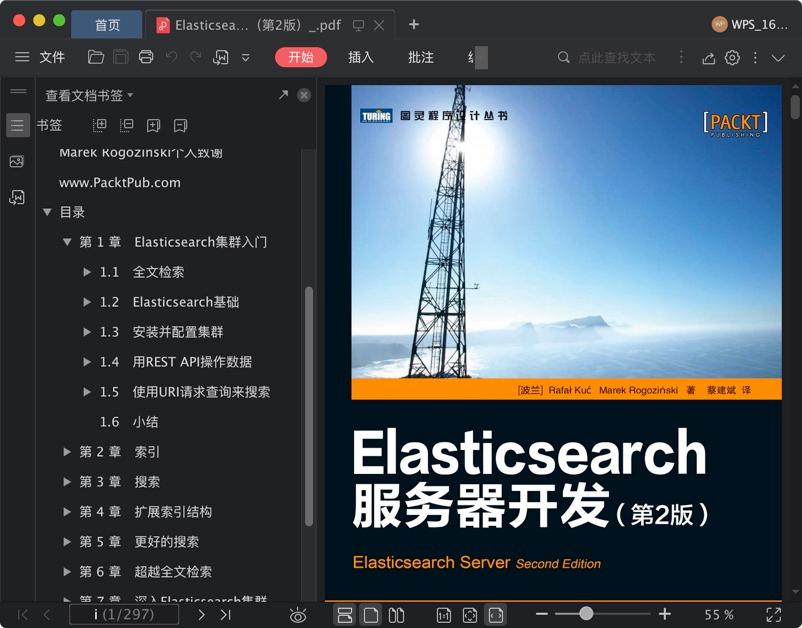The image size is (802, 628).
Task: Decrease zoom with minus button
Action: tap(542, 614)
